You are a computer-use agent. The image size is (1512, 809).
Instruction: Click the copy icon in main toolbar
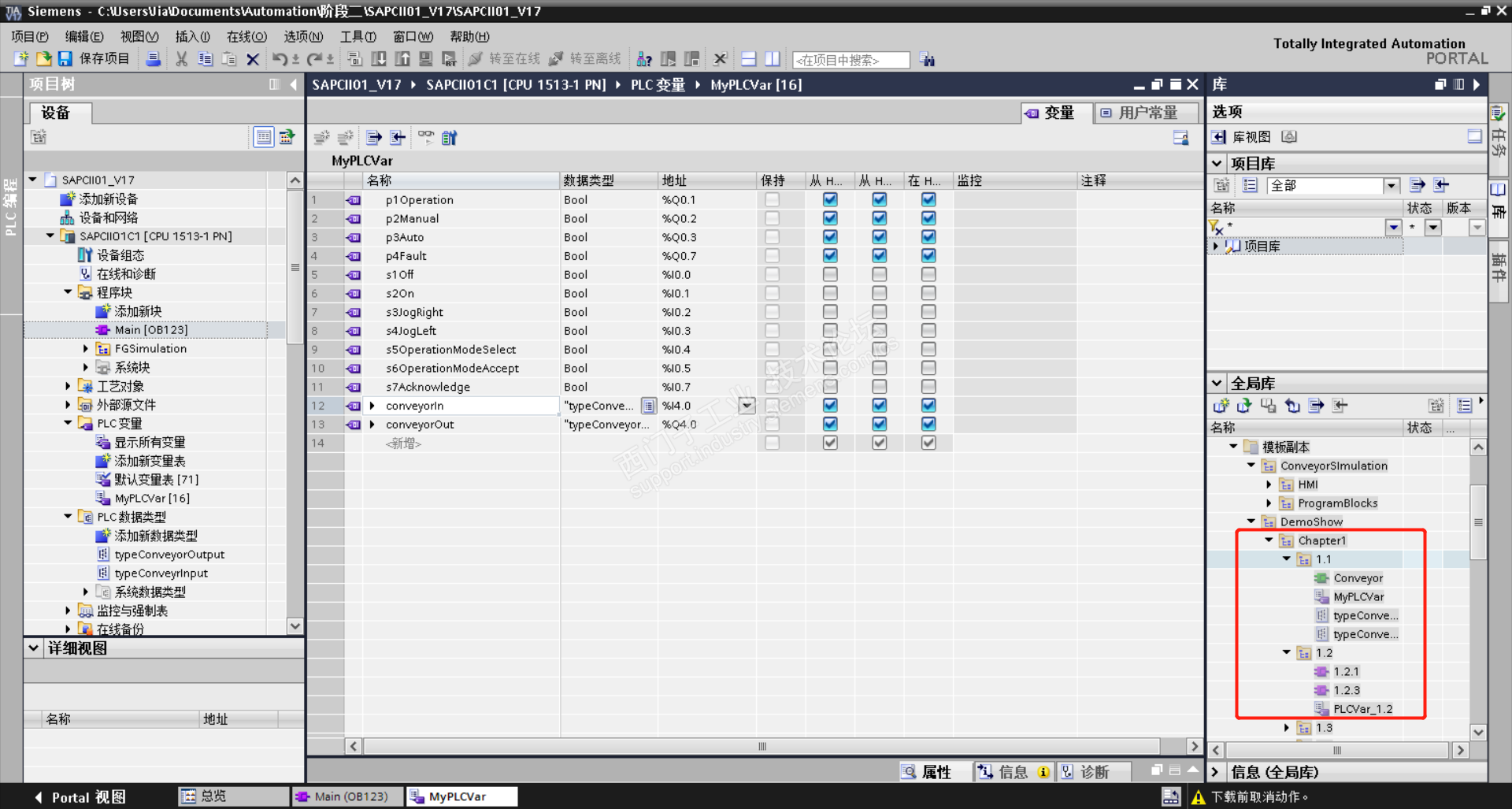206,59
